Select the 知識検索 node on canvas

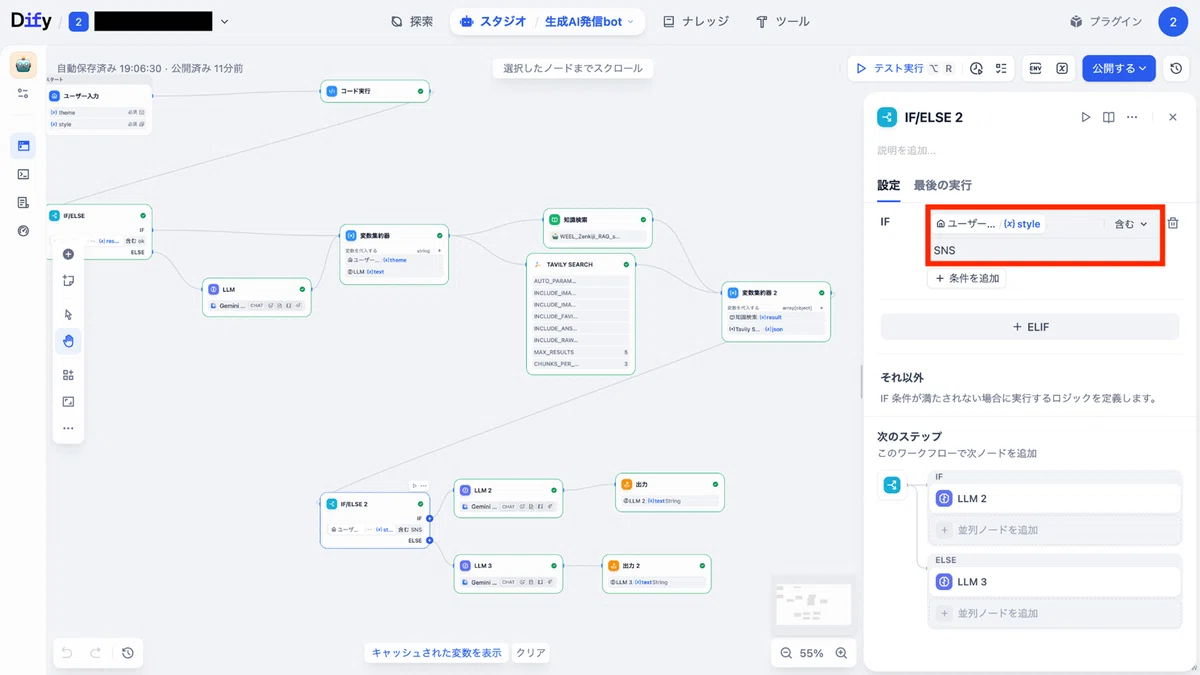(x=598, y=228)
